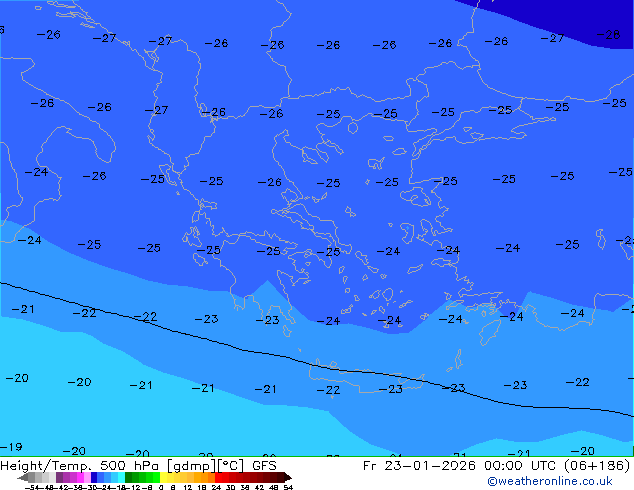Screen dimensions: 634x490
Task: Pick the dark purple legend swatch
Action: (x=59, y=477)
